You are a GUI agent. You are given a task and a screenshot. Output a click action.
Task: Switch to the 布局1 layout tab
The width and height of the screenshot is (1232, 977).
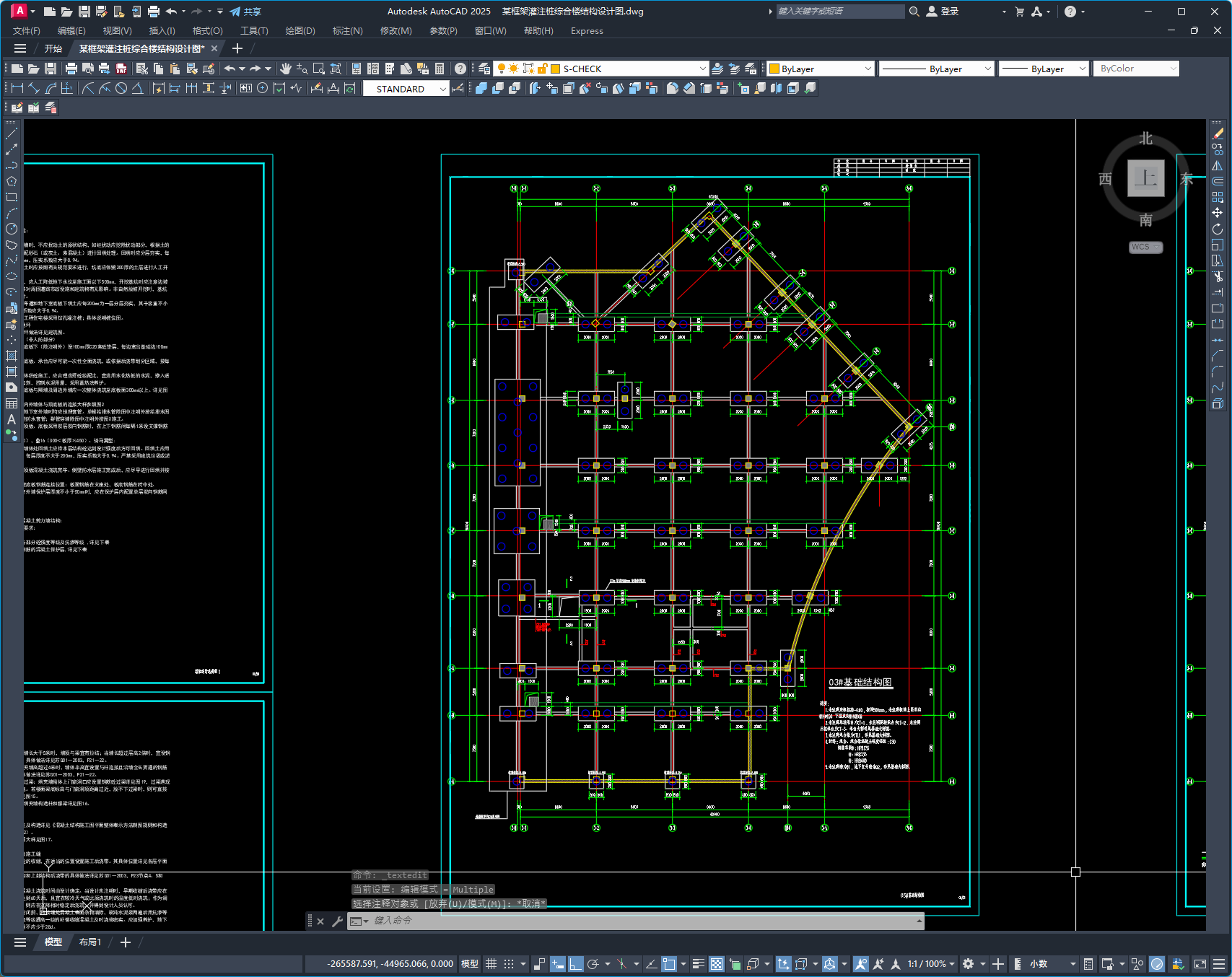(x=90, y=942)
